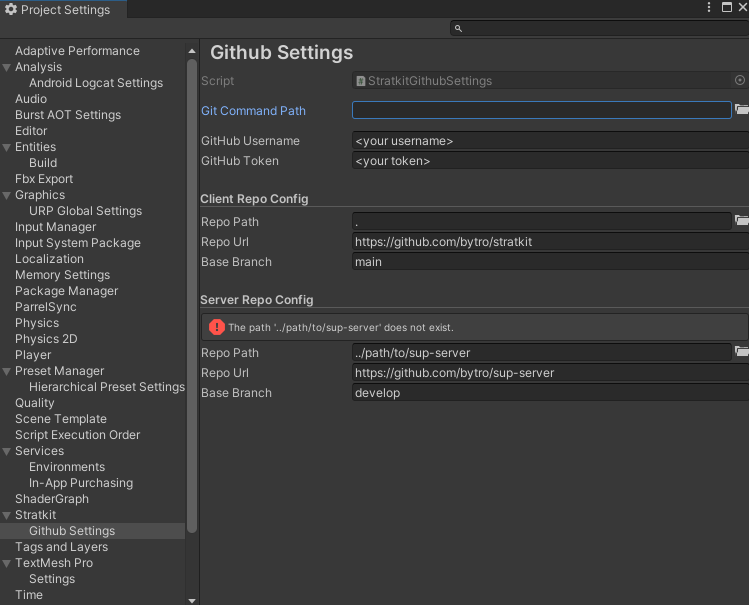Open object picker for Script field
The width and height of the screenshot is (749, 605).
739,80
